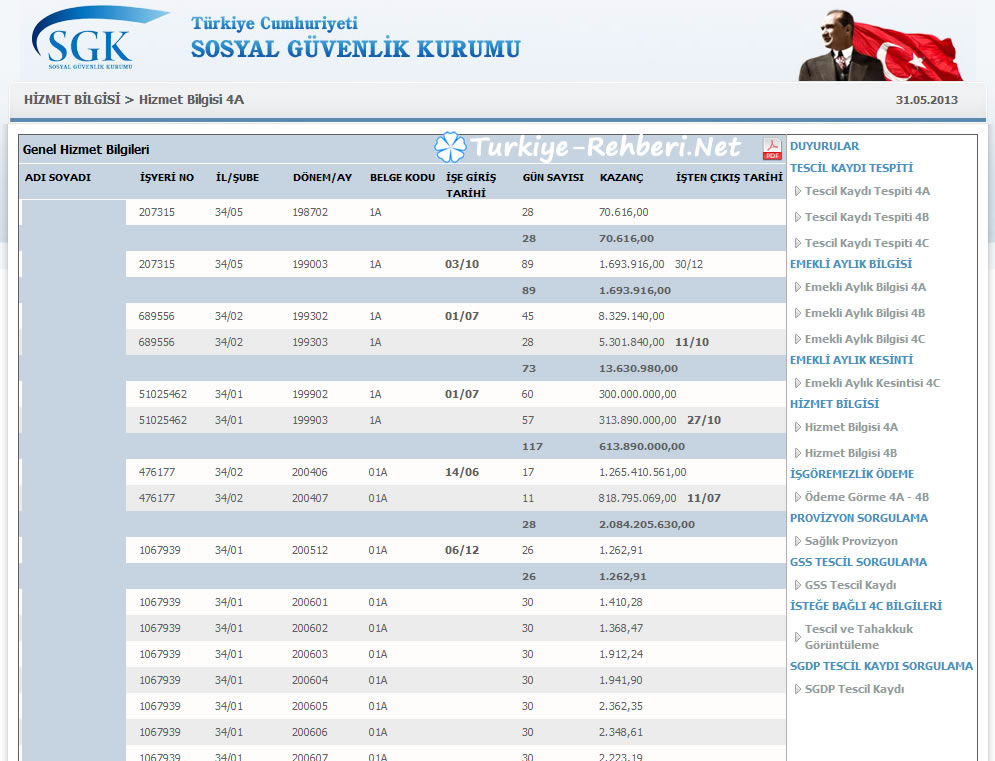Click Sağlık Provizyon link
995x761 pixels.
pyautogui.click(x=851, y=541)
